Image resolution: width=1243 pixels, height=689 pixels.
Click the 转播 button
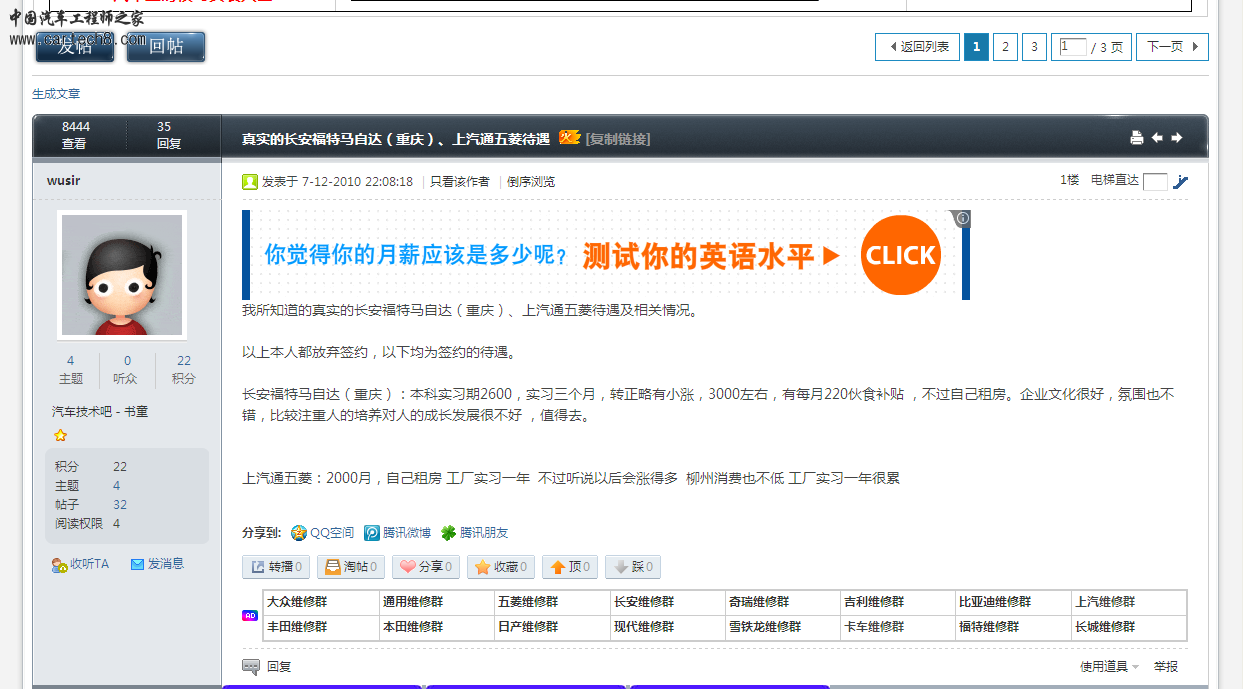coord(275,567)
